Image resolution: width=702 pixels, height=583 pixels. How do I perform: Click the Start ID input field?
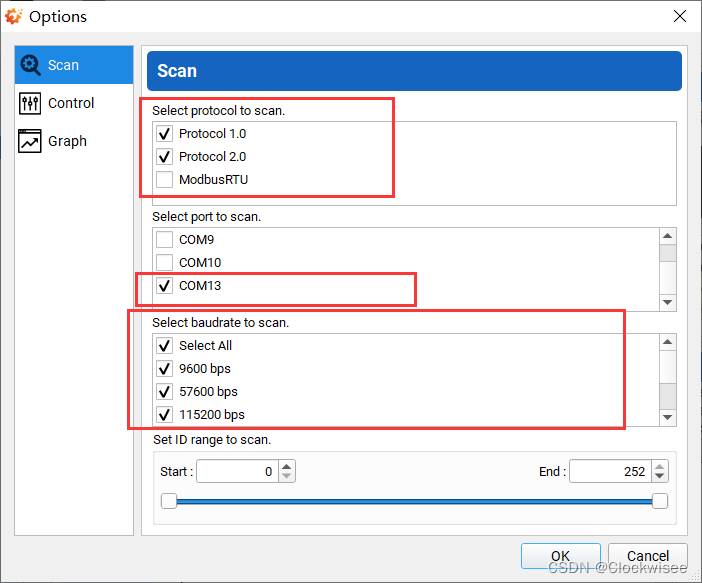point(237,472)
